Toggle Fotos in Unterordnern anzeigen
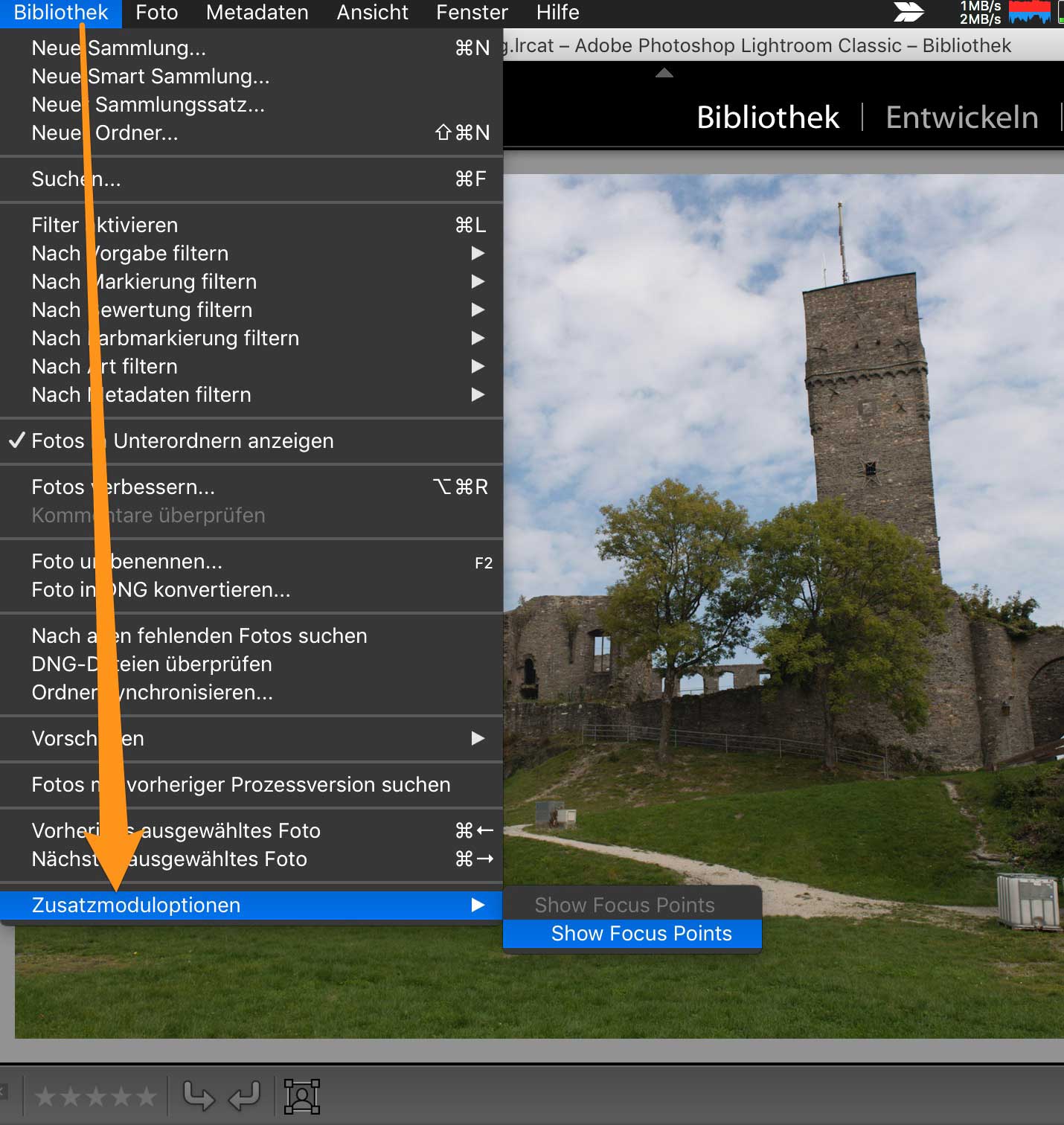This screenshot has width=1064, height=1125. 182,440
